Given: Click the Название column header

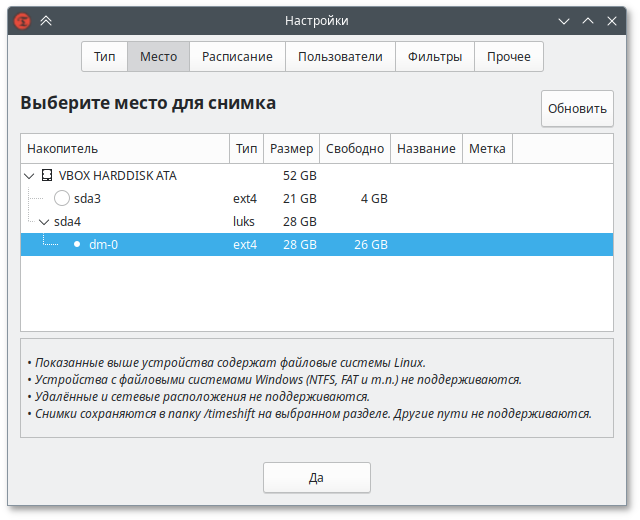Looking at the screenshot, I should click(x=426, y=149).
